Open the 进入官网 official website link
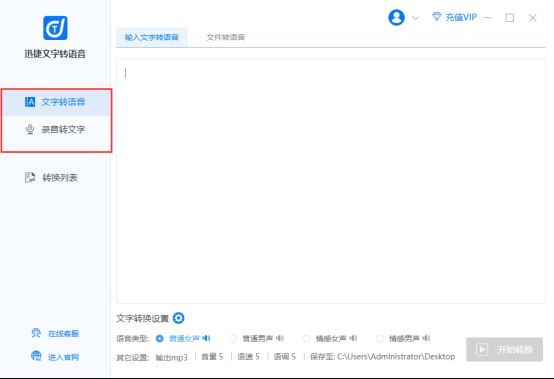The height and width of the screenshot is (379, 554). point(63,357)
